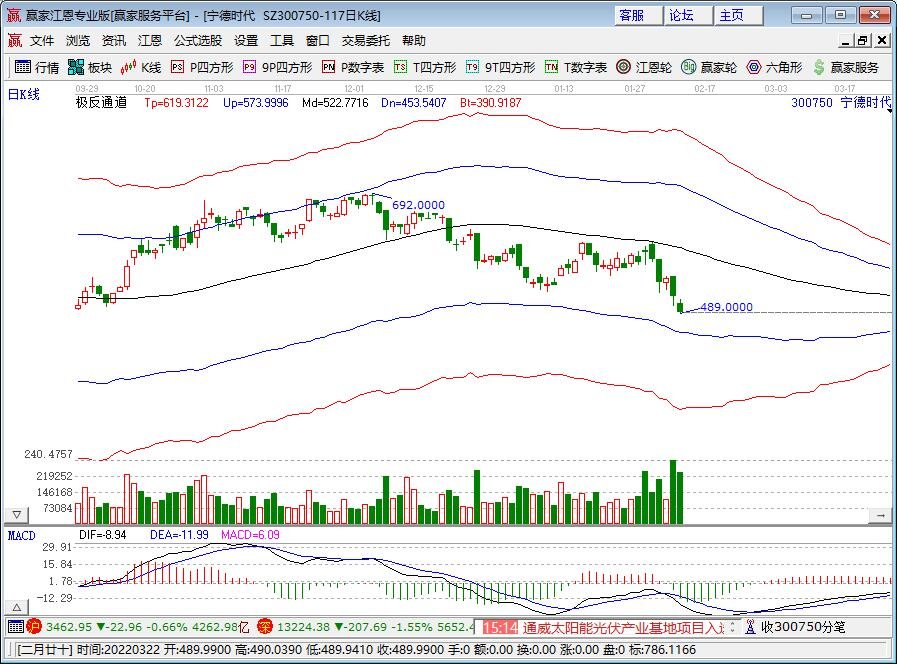Click the 极反通道 indicator name

point(101,102)
